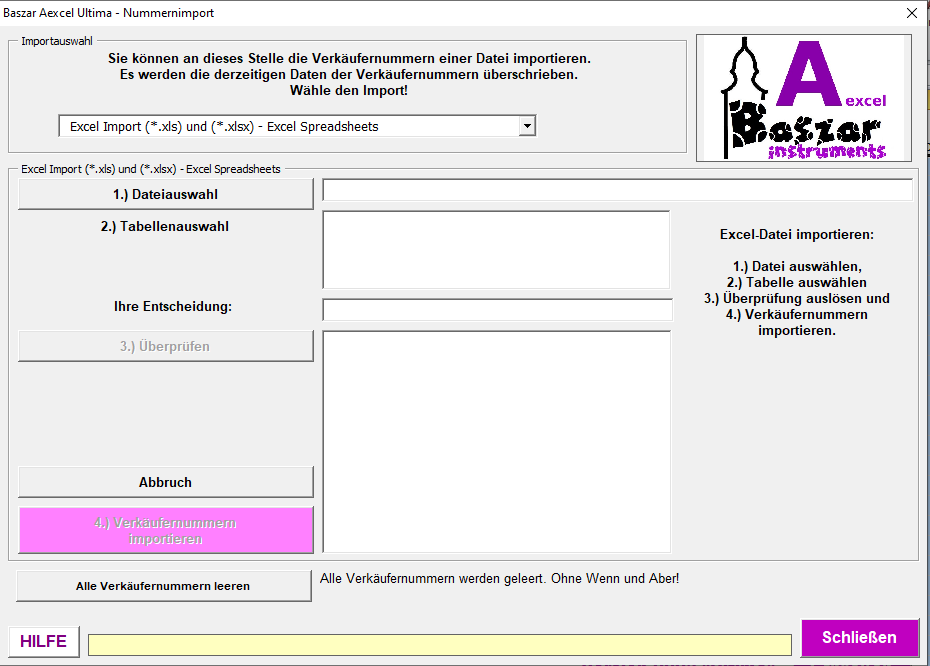The image size is (930, 666).
Task: Click the Tabellenauswahl list box
Action: pos(496,250)
